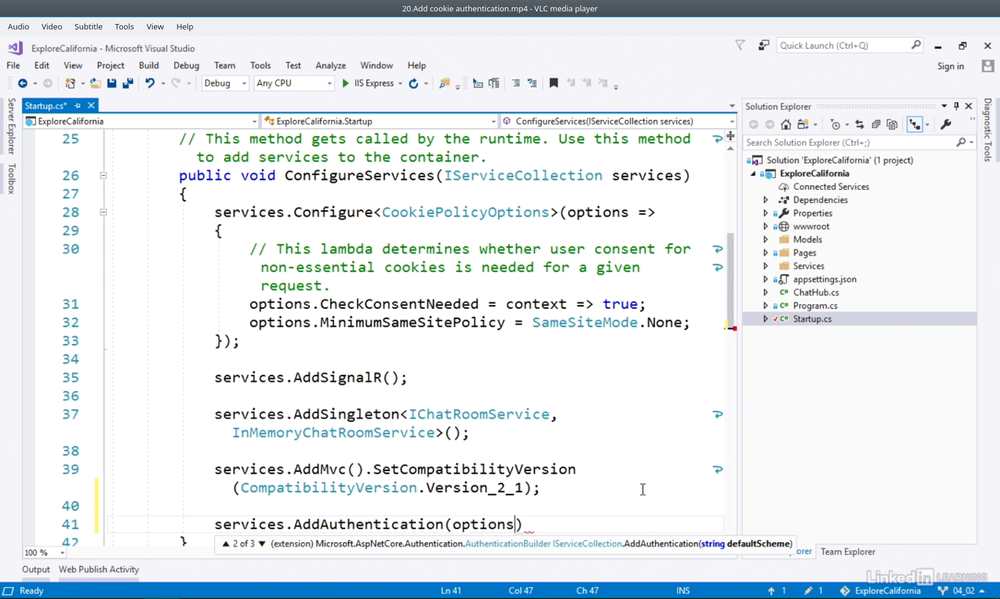Image resolution: width=1000 pixels, height=599 pixels.
Task: Click the Visual Studio logo icon
Action: pyautogui.click(x=15, y=48)
